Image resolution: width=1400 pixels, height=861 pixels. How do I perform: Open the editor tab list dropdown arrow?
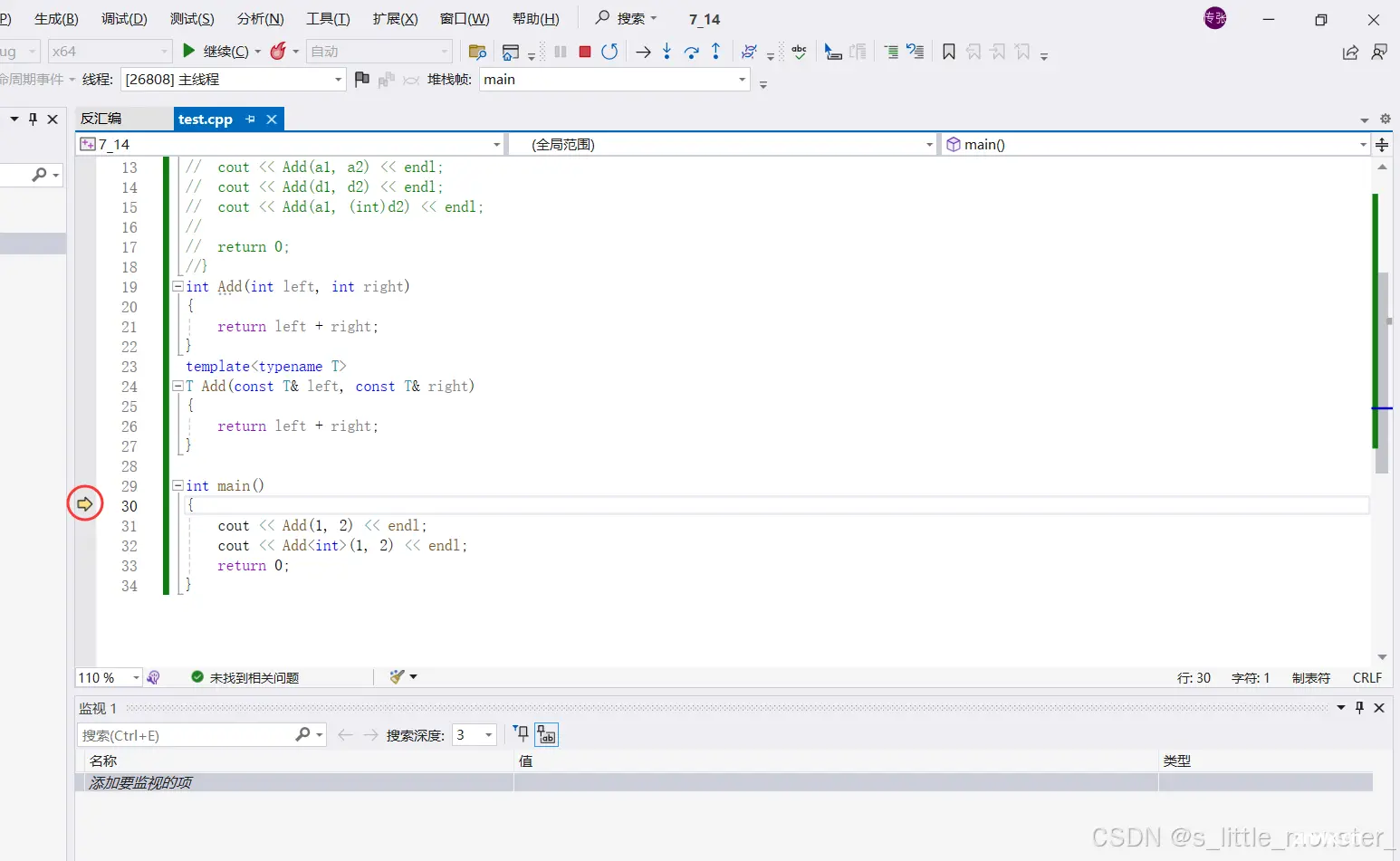pyautogui.click(x=1365, y=120)
